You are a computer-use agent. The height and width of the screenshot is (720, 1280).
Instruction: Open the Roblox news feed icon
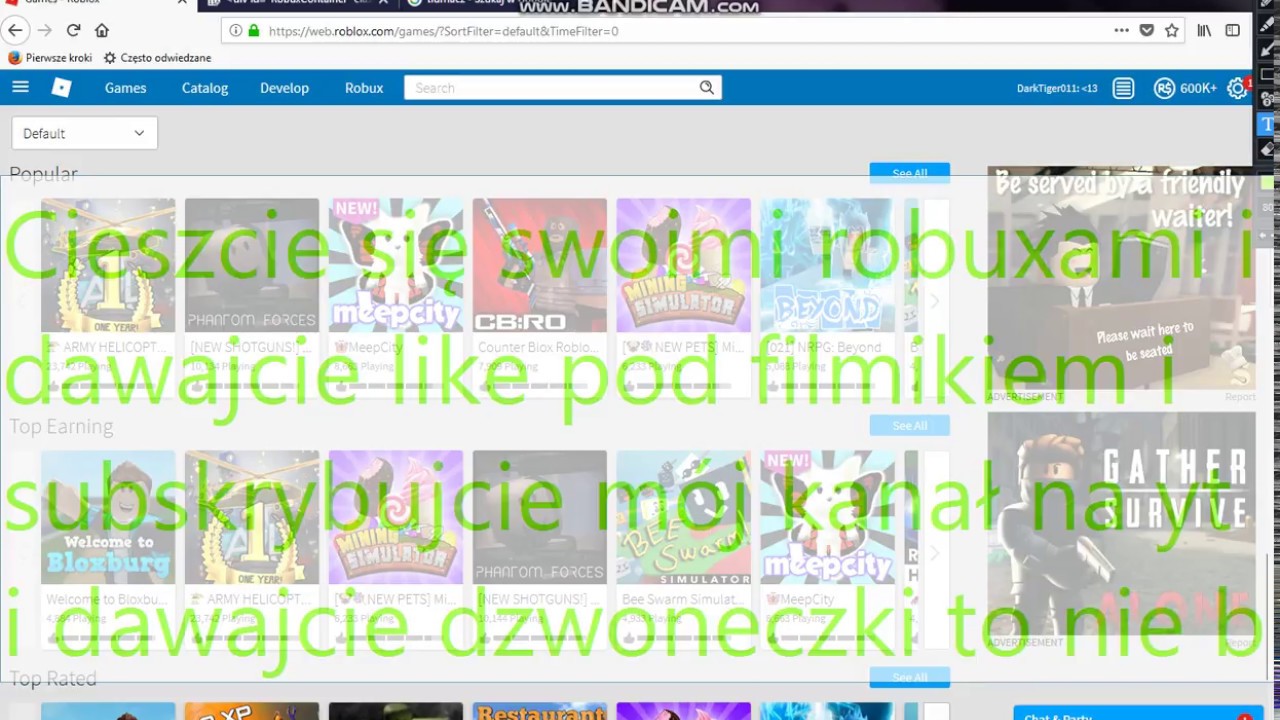point(1123,88)
